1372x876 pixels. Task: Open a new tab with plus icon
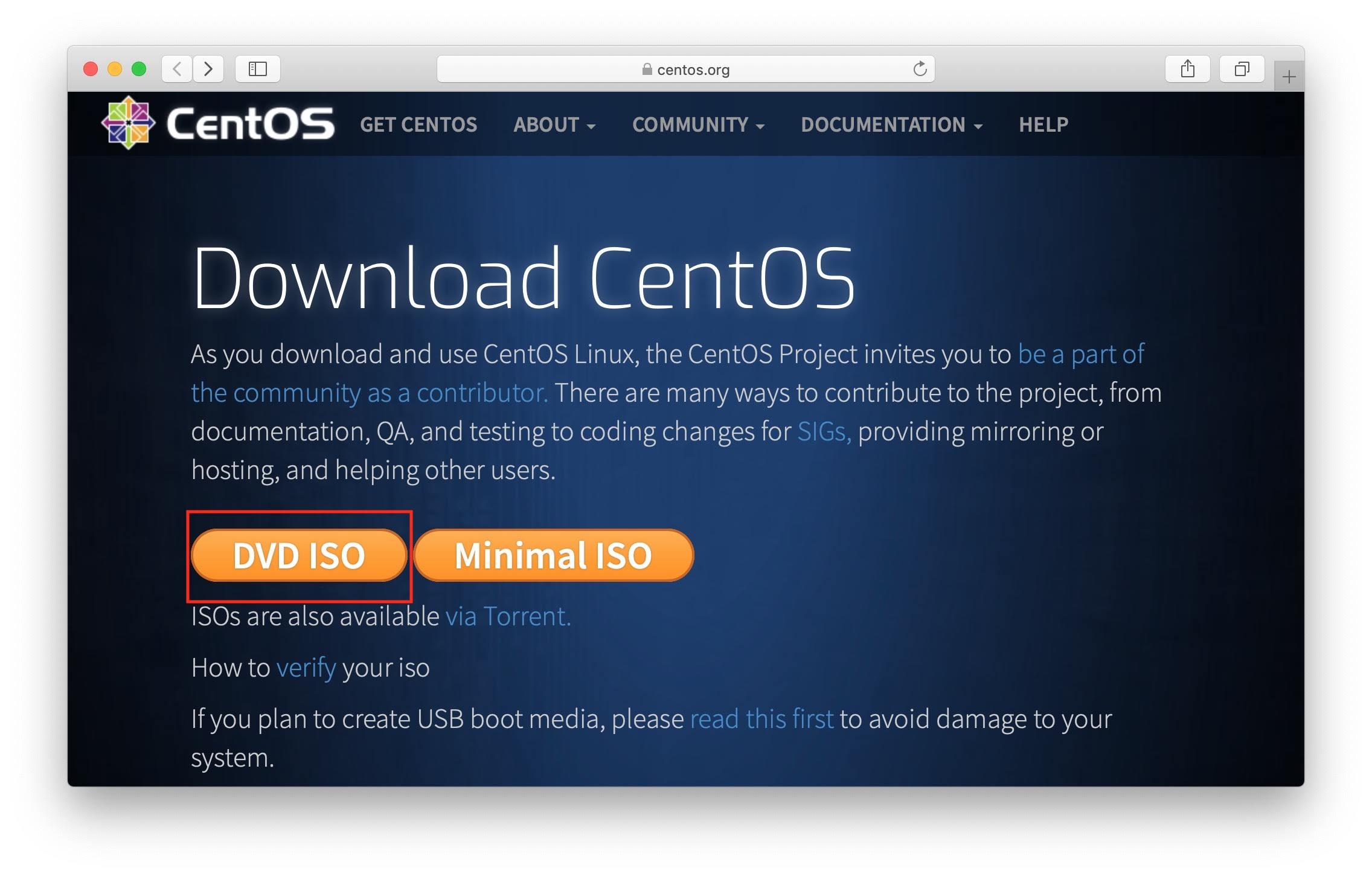[1289, 77]
